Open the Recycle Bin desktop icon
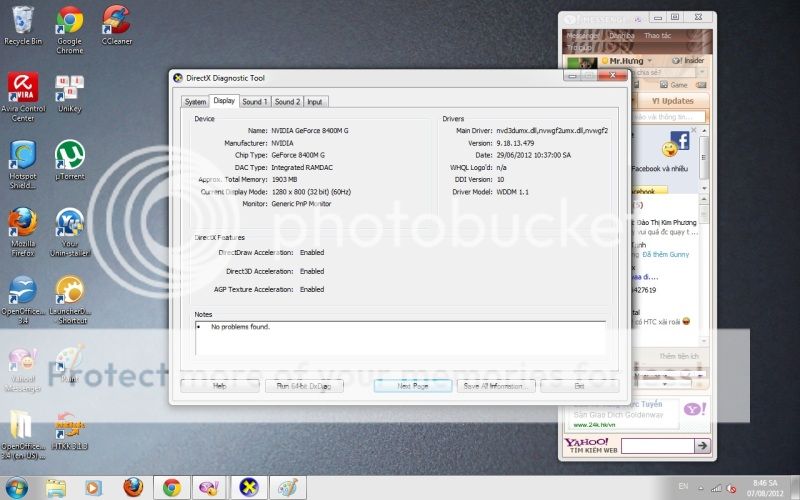Viewport: 800px width, 500px height. [x=23, y=26]
